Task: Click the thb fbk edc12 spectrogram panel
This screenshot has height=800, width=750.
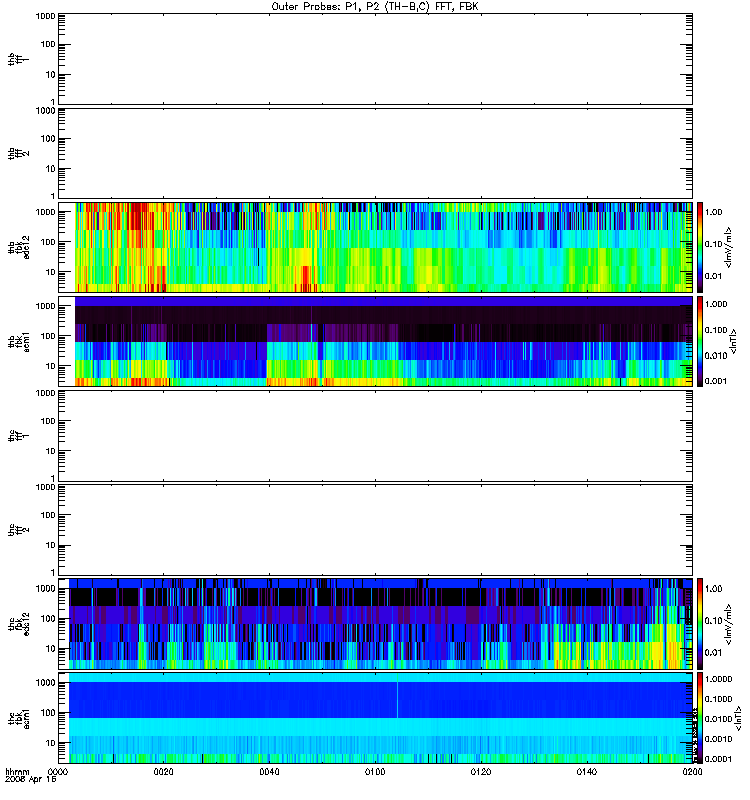Action: click(x=375, y=247)
